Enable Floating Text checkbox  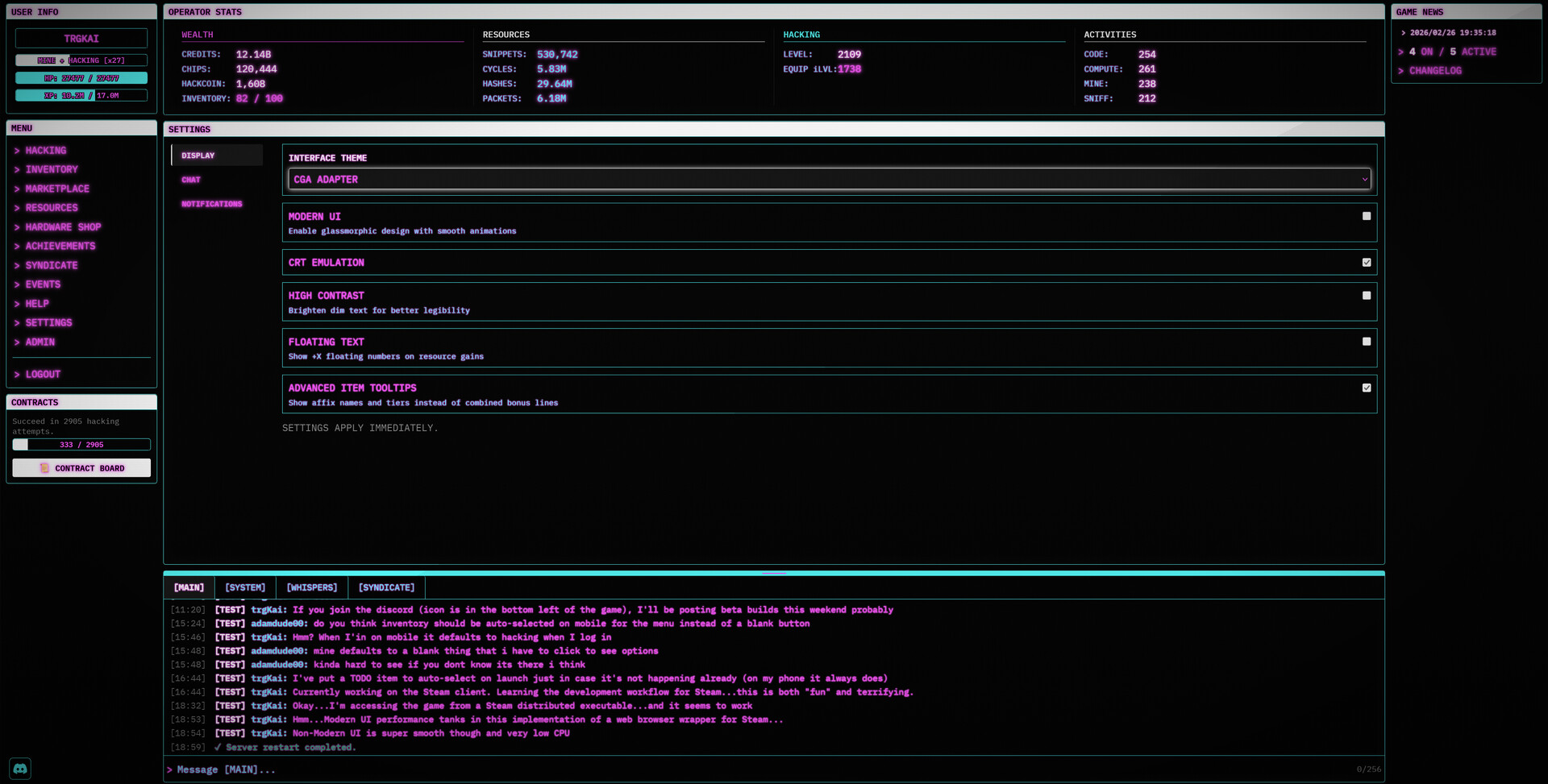1366,342
